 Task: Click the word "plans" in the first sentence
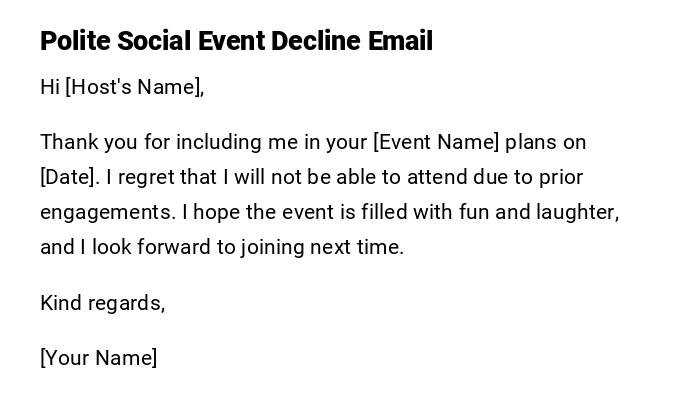pyautogui.click(x=533, y=142)
